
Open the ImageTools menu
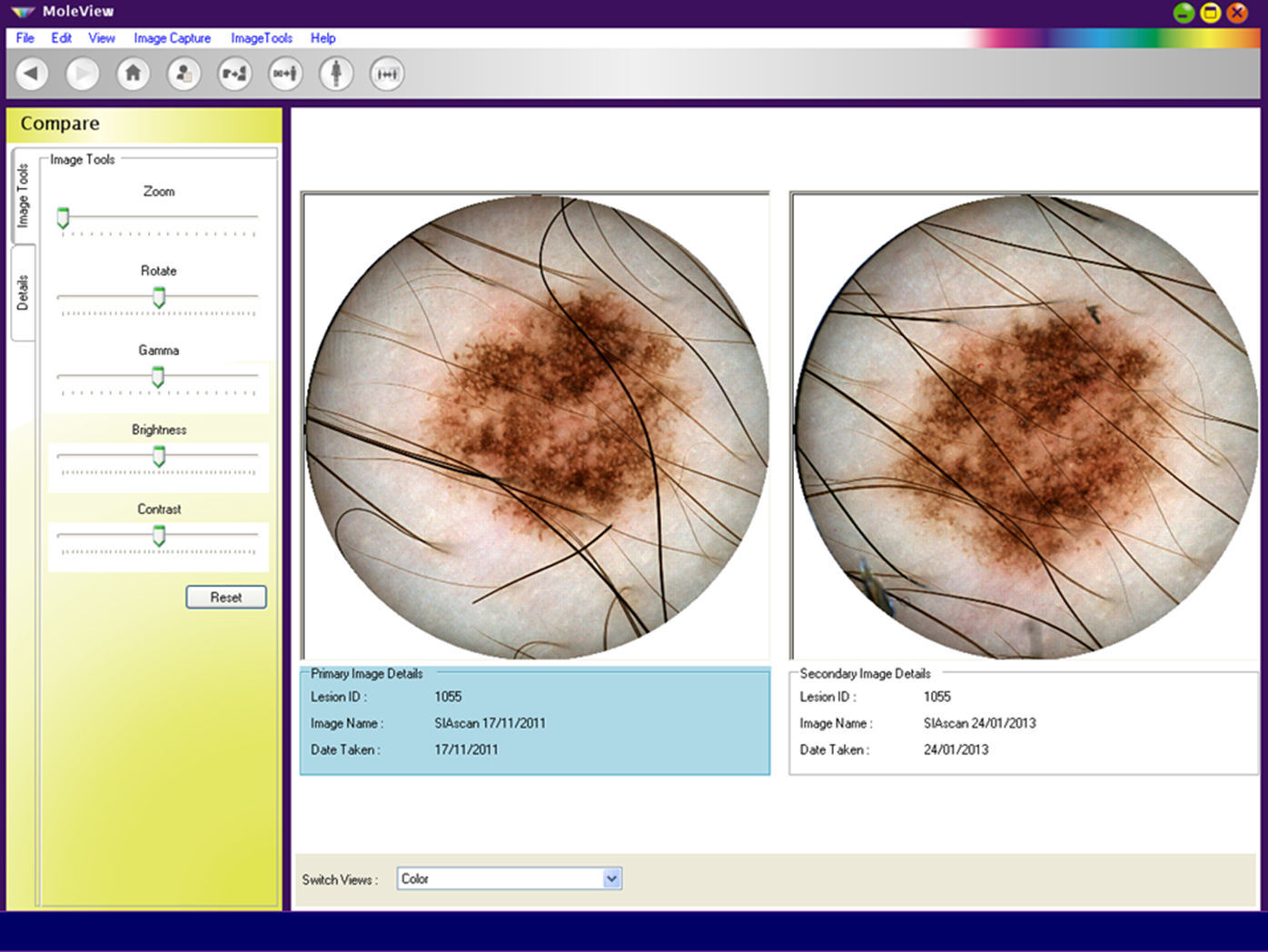[261, 38]
